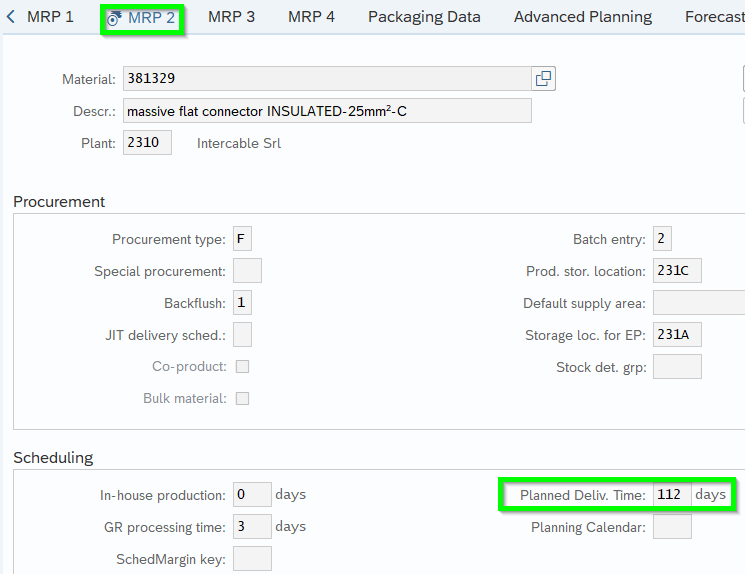Focus the SchedMargin key field
The width and height of the screenshot is (745, 574).
click(x=252, y=559)
